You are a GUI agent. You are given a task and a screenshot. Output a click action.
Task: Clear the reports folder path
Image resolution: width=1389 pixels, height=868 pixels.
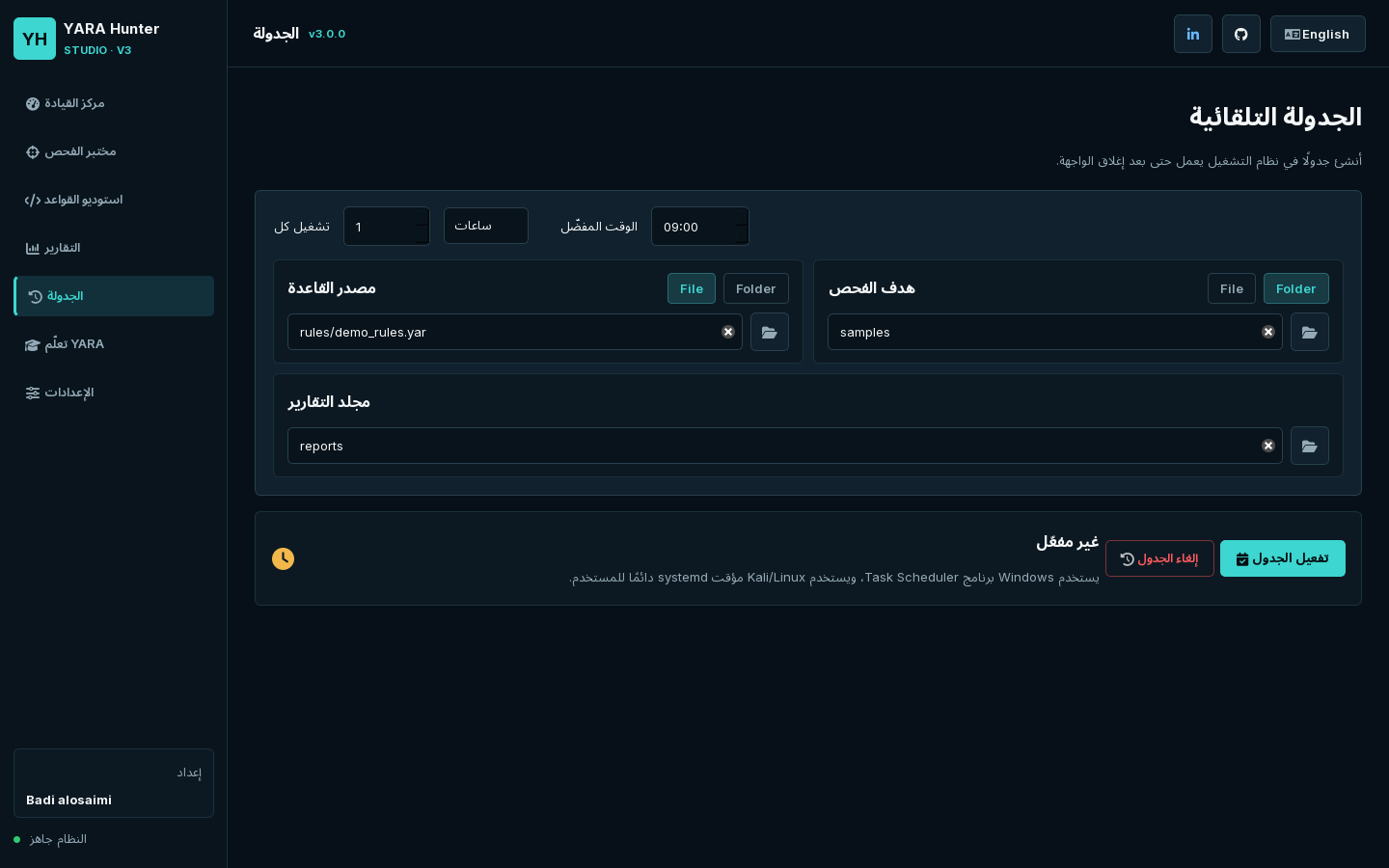(x=1268, y=446)
